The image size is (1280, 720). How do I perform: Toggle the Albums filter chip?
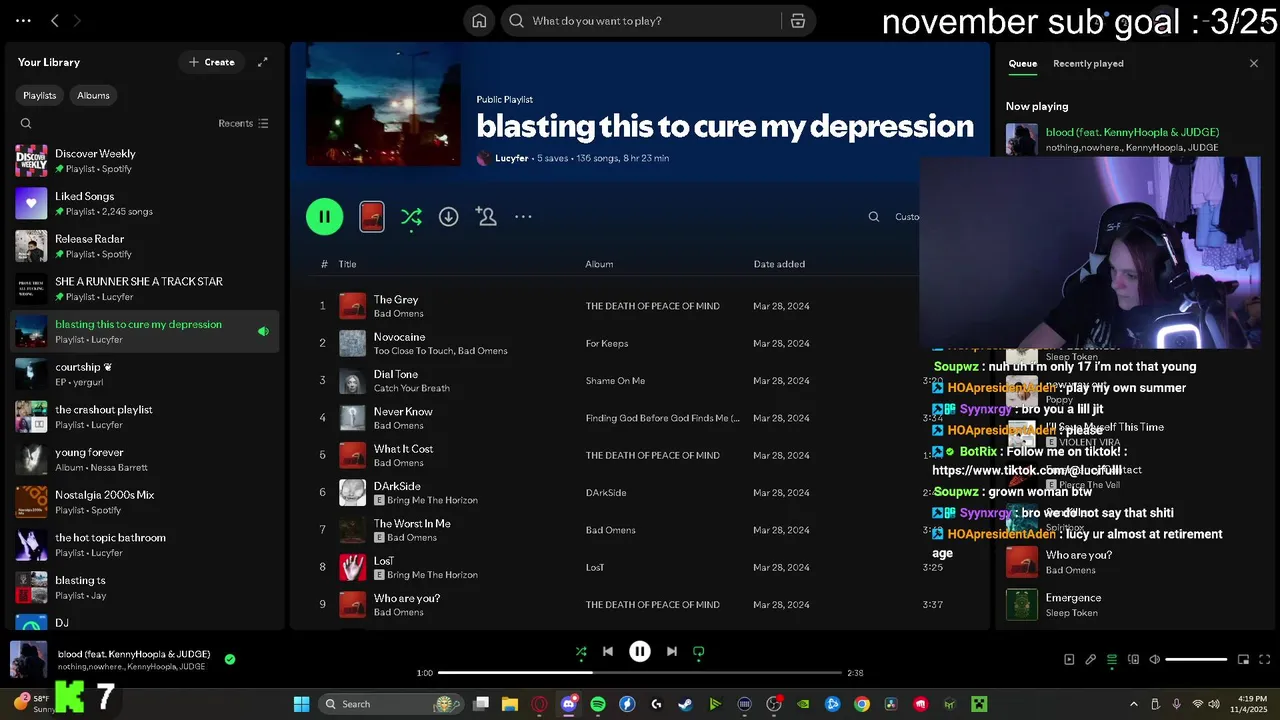coord(93,95)
